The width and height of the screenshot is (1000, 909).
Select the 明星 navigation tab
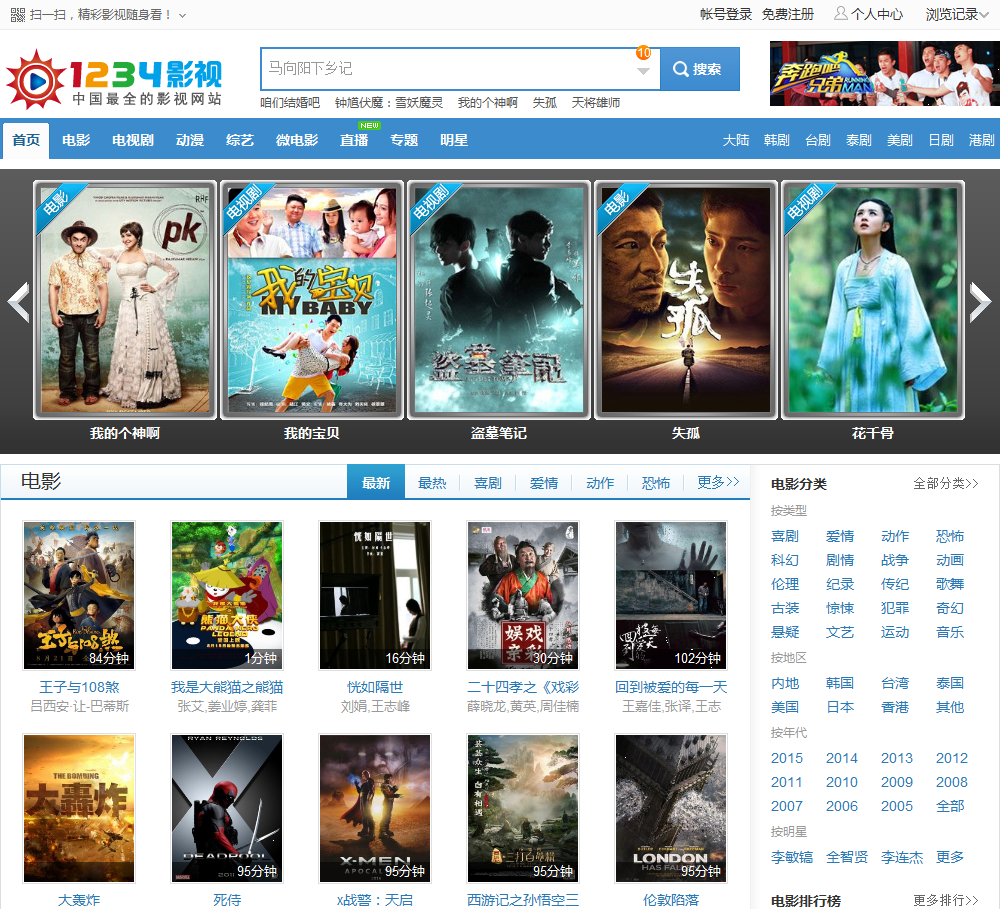[453, 140]
